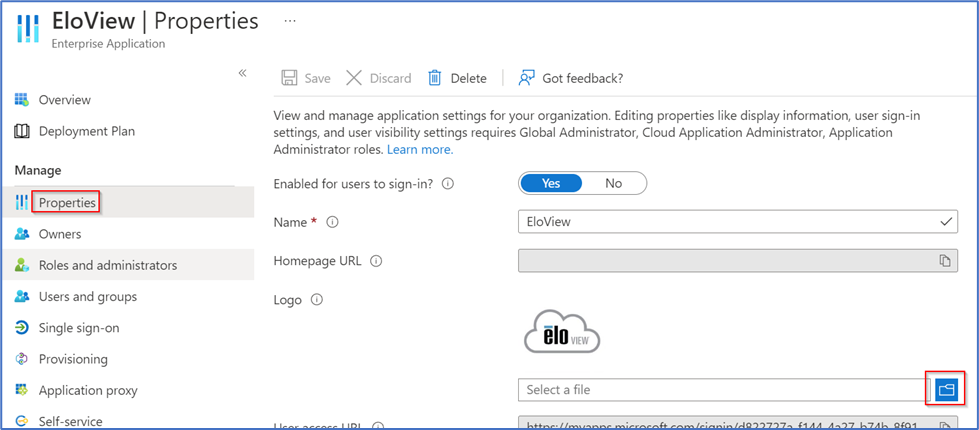
Task: Open Application proxy settings
Action: click(88, 391)
